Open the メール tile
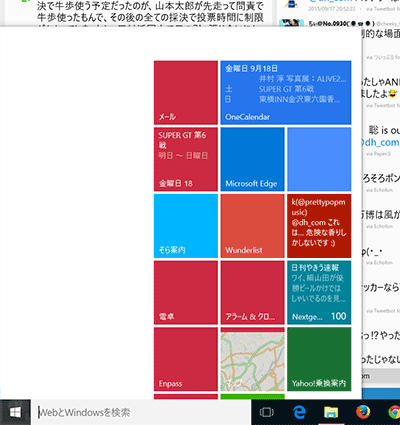 point(186,93)
